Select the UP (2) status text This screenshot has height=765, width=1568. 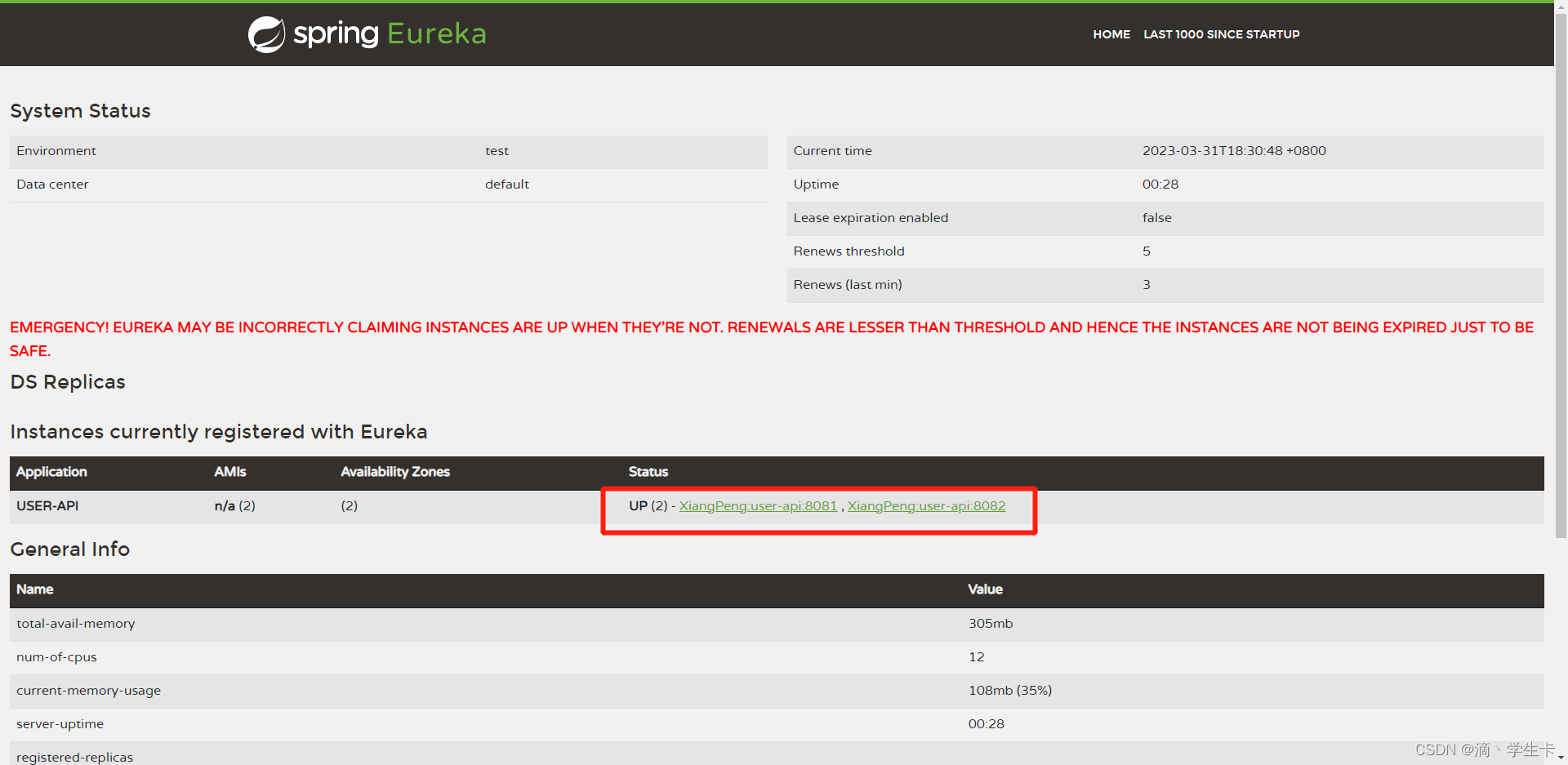[648, 506]
